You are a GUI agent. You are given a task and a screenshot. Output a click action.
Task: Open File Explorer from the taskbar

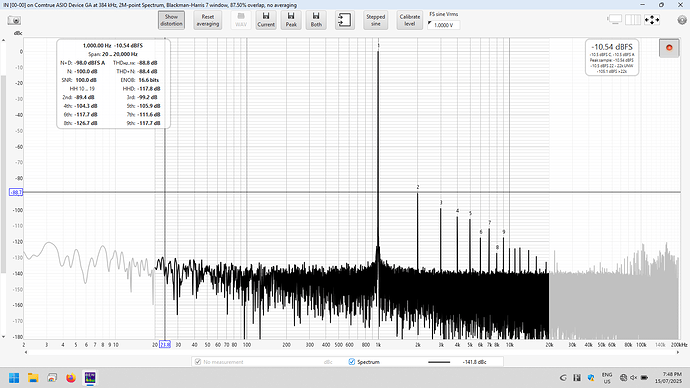33,378
